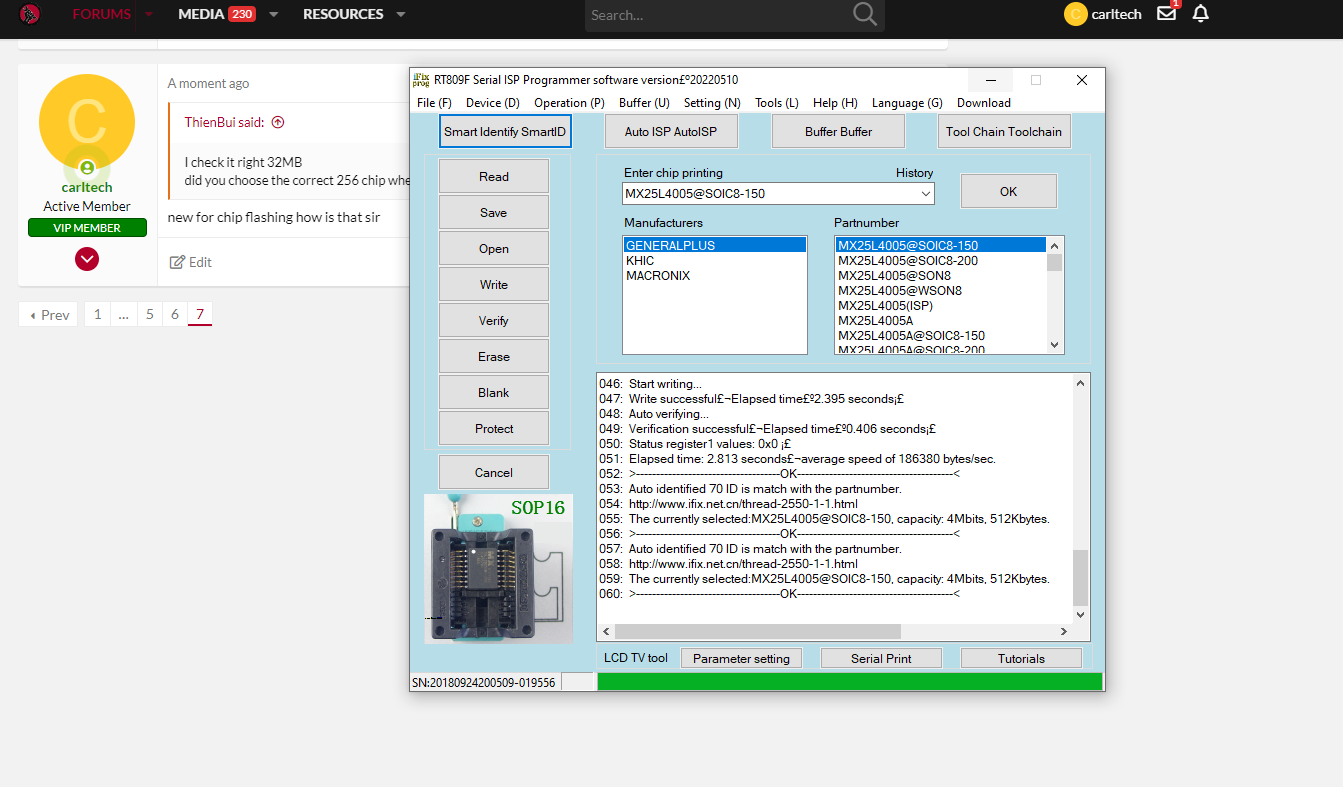
Task: Click Smart Identify SmartID button
Action: point(505,131)
